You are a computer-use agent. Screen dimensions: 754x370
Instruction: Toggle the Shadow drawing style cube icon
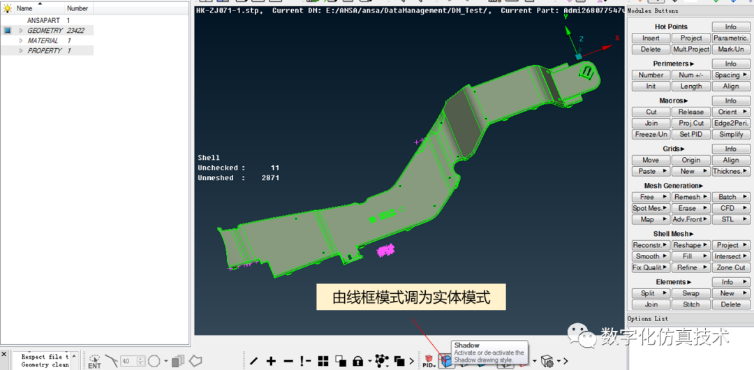(x=447, y=361)
